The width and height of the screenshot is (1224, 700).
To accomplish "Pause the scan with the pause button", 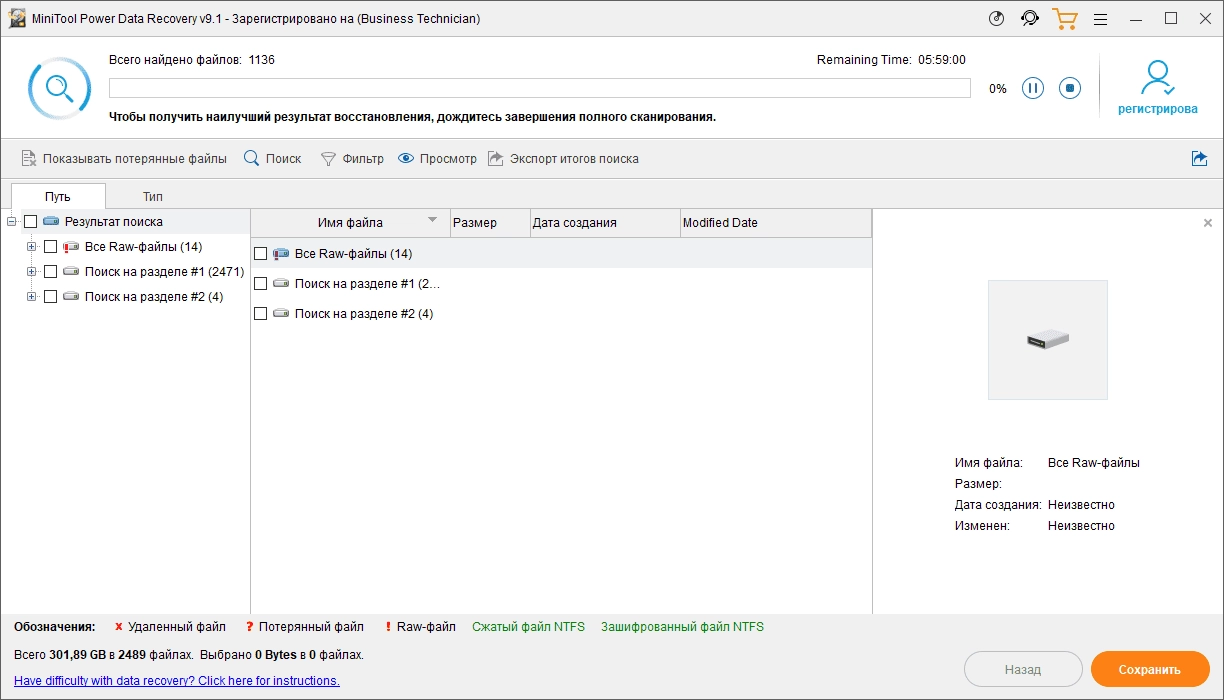I will tap(1033, 88).
